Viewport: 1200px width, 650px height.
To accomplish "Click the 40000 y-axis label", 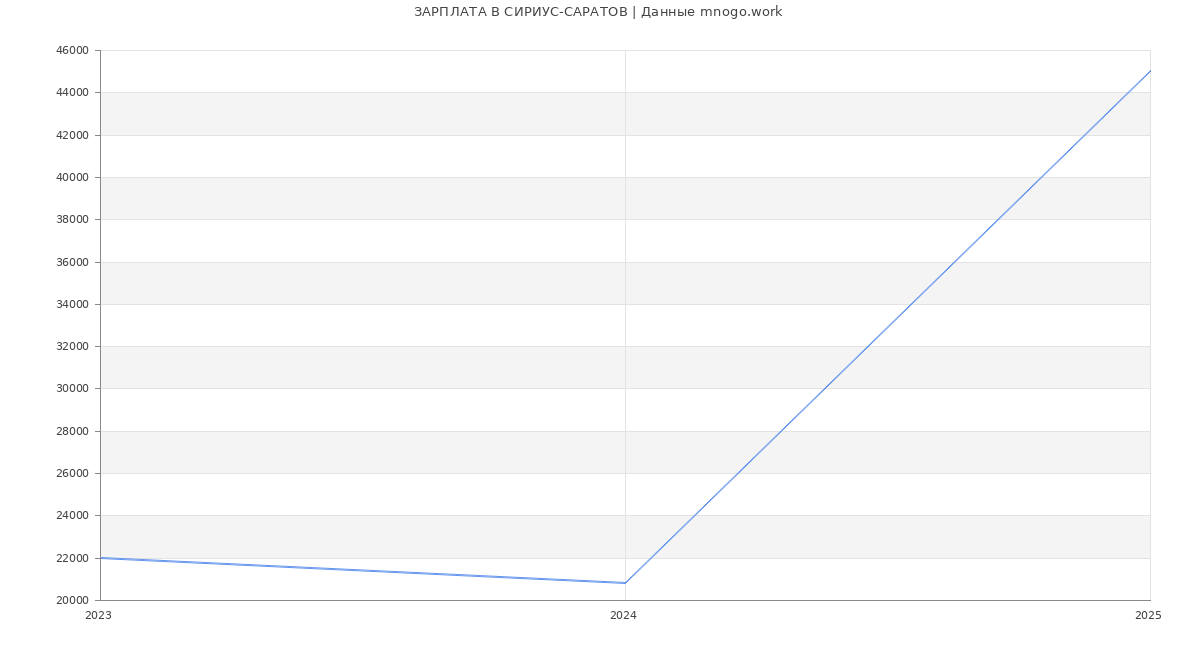I will [72, 177].
